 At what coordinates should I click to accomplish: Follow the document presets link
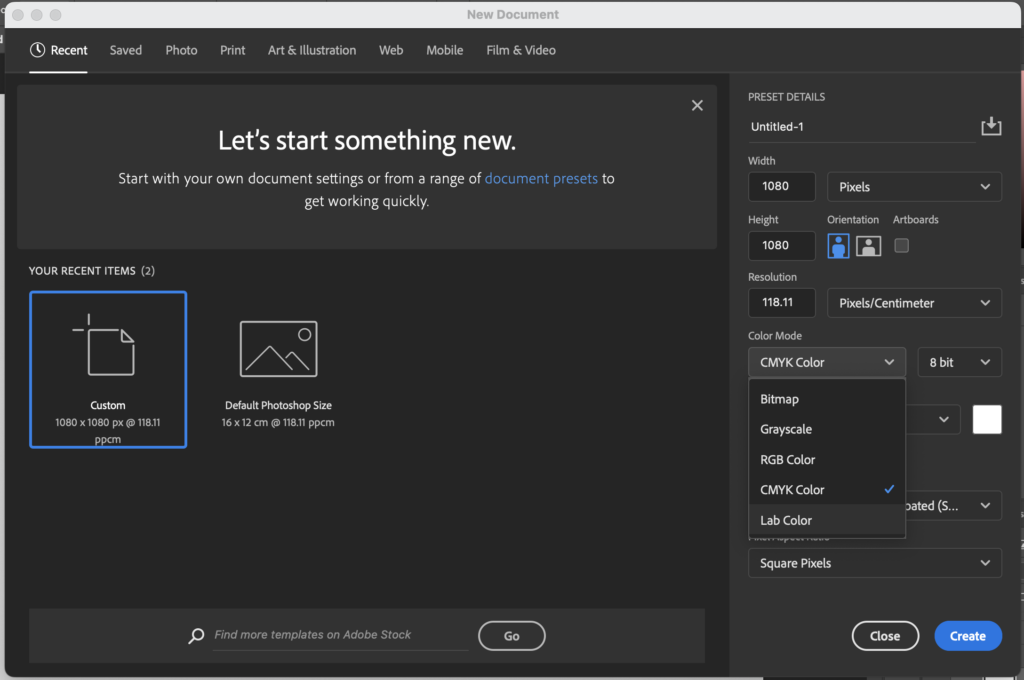point(541,179)
